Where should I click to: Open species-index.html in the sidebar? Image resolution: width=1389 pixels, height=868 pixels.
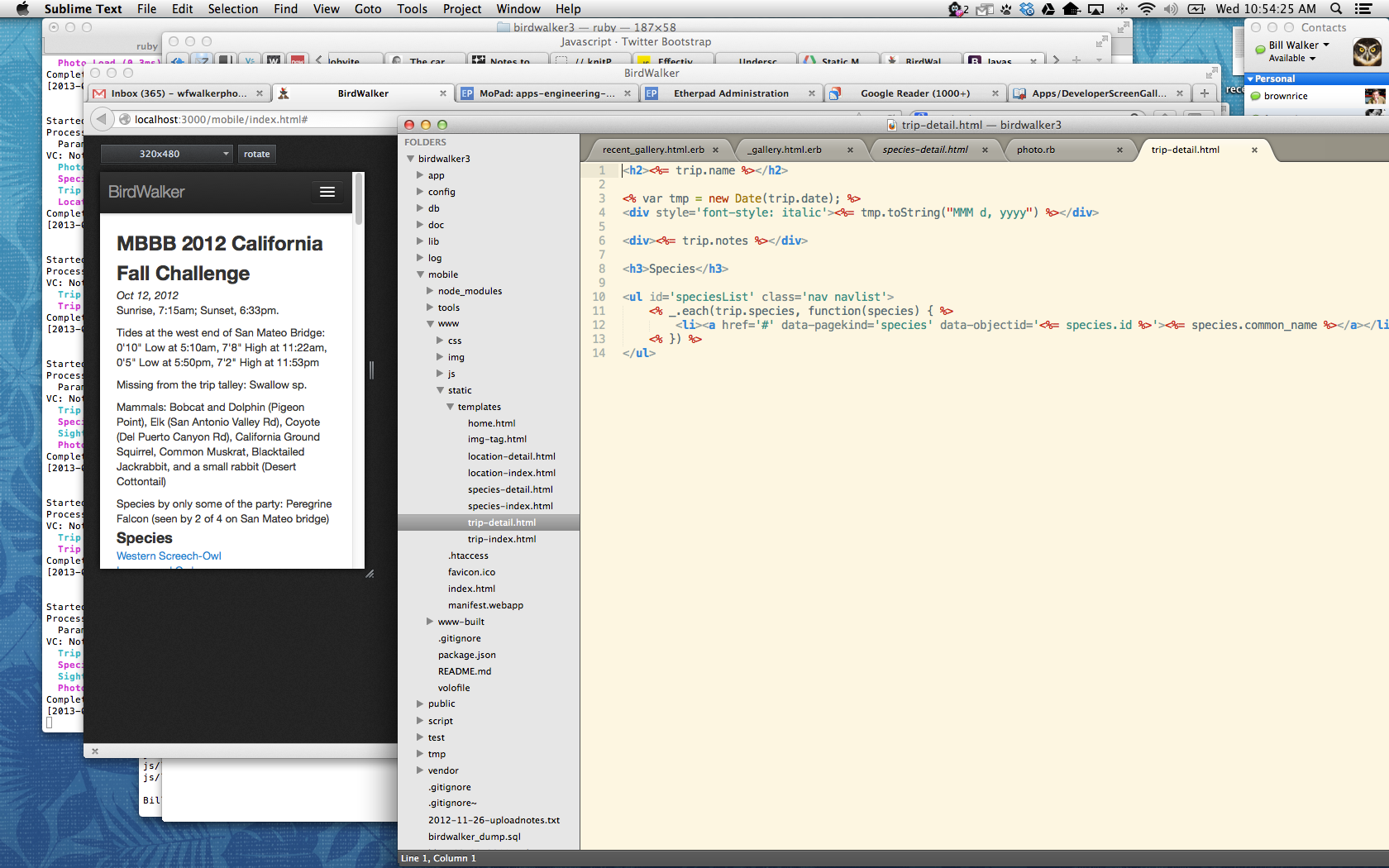510,506
